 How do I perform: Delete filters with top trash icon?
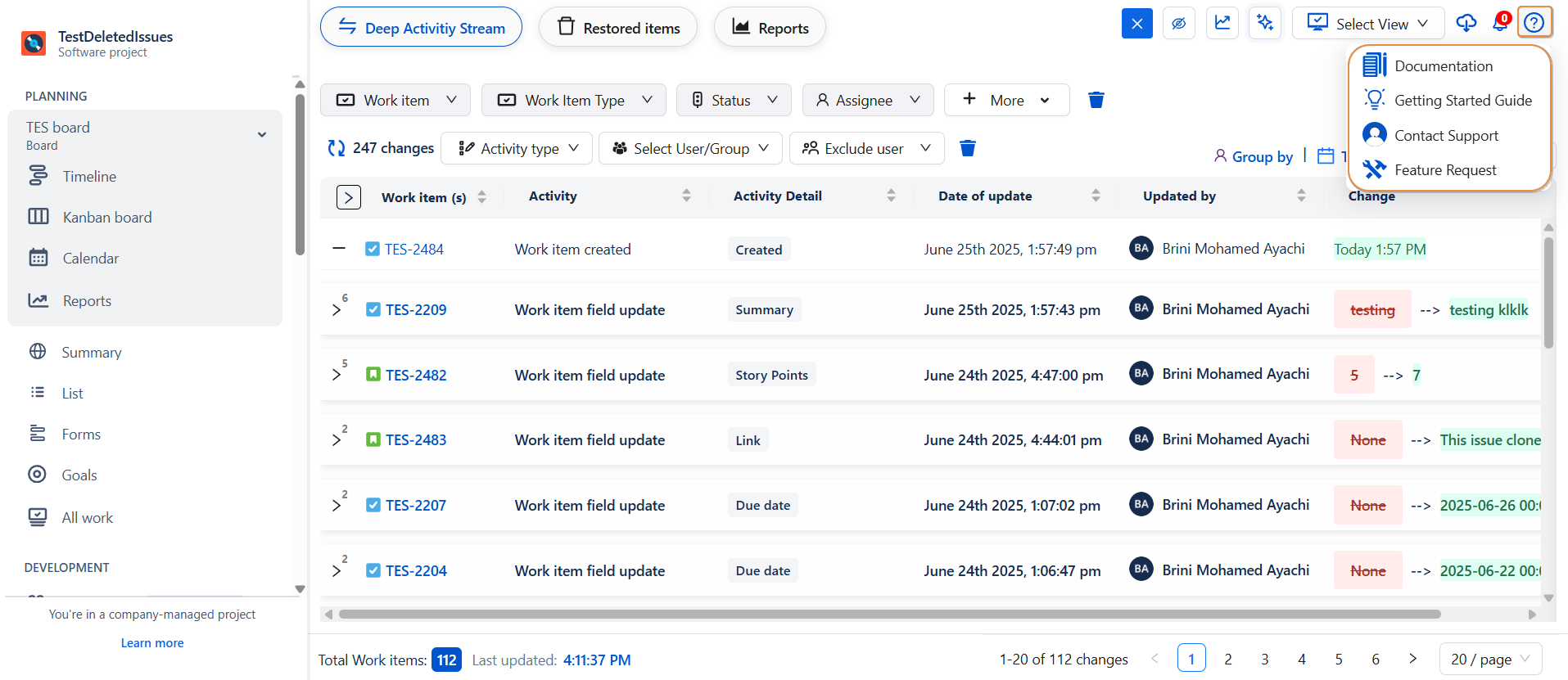(1096, 100)
